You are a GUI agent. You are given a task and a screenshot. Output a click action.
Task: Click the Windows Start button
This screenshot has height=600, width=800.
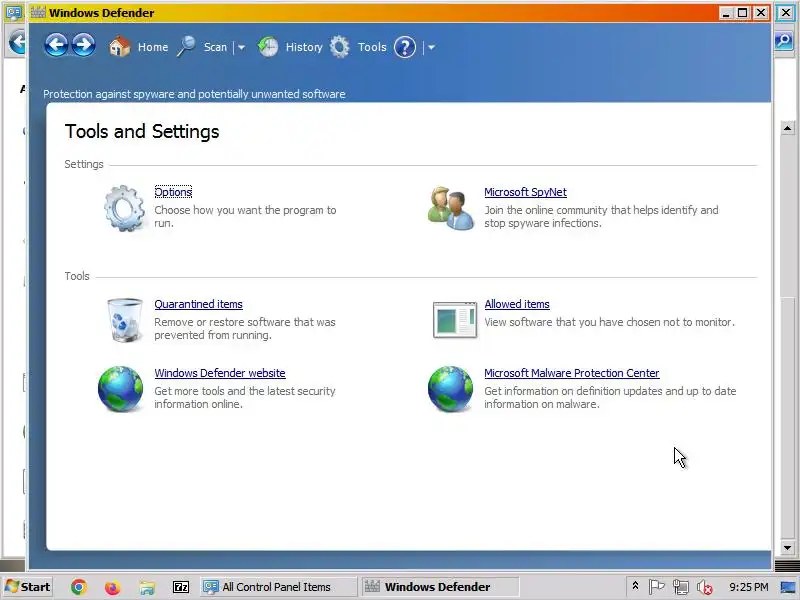28,587
